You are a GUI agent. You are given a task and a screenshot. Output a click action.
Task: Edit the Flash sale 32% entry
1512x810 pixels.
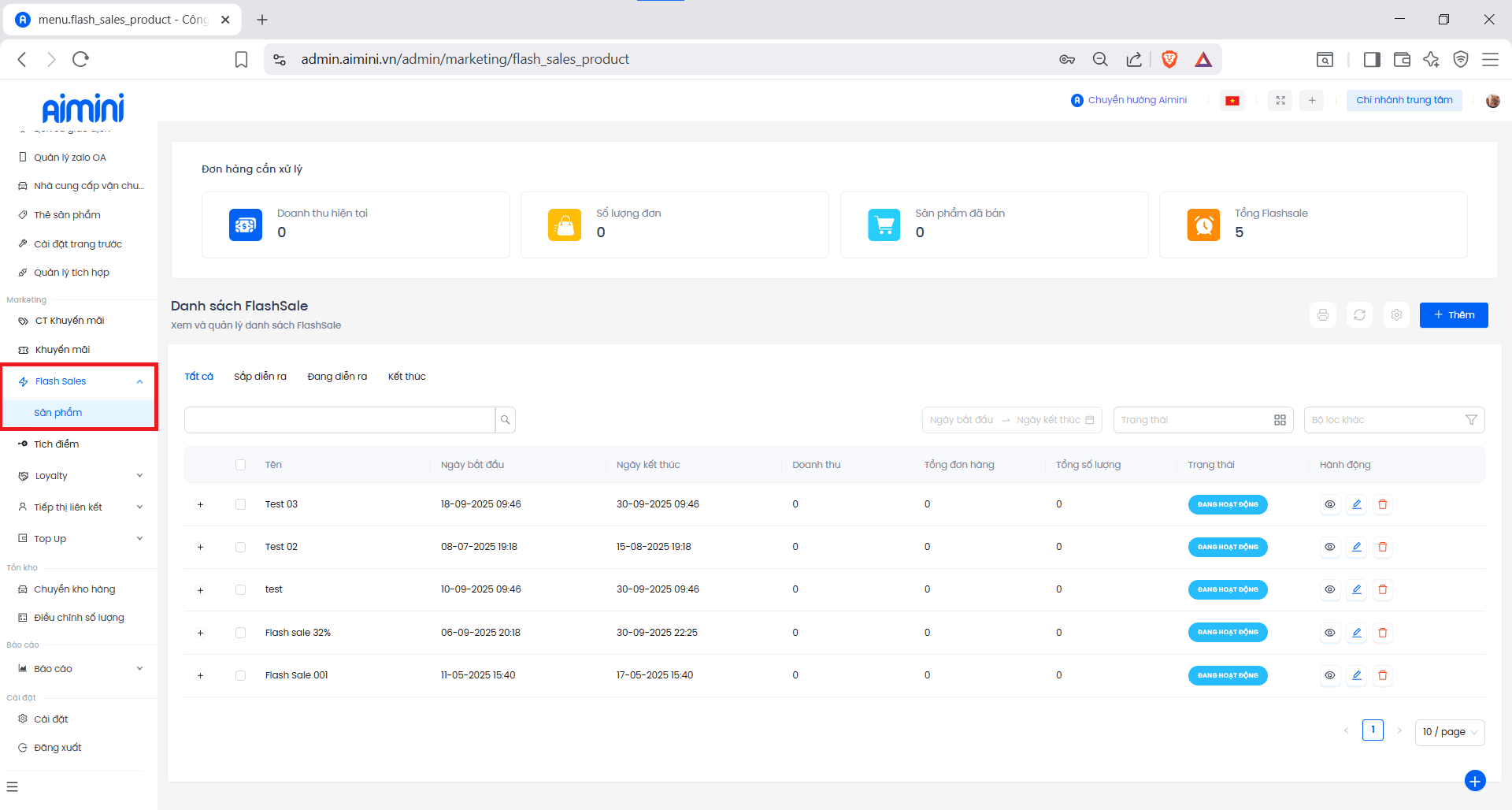[x=1356, y=633]
